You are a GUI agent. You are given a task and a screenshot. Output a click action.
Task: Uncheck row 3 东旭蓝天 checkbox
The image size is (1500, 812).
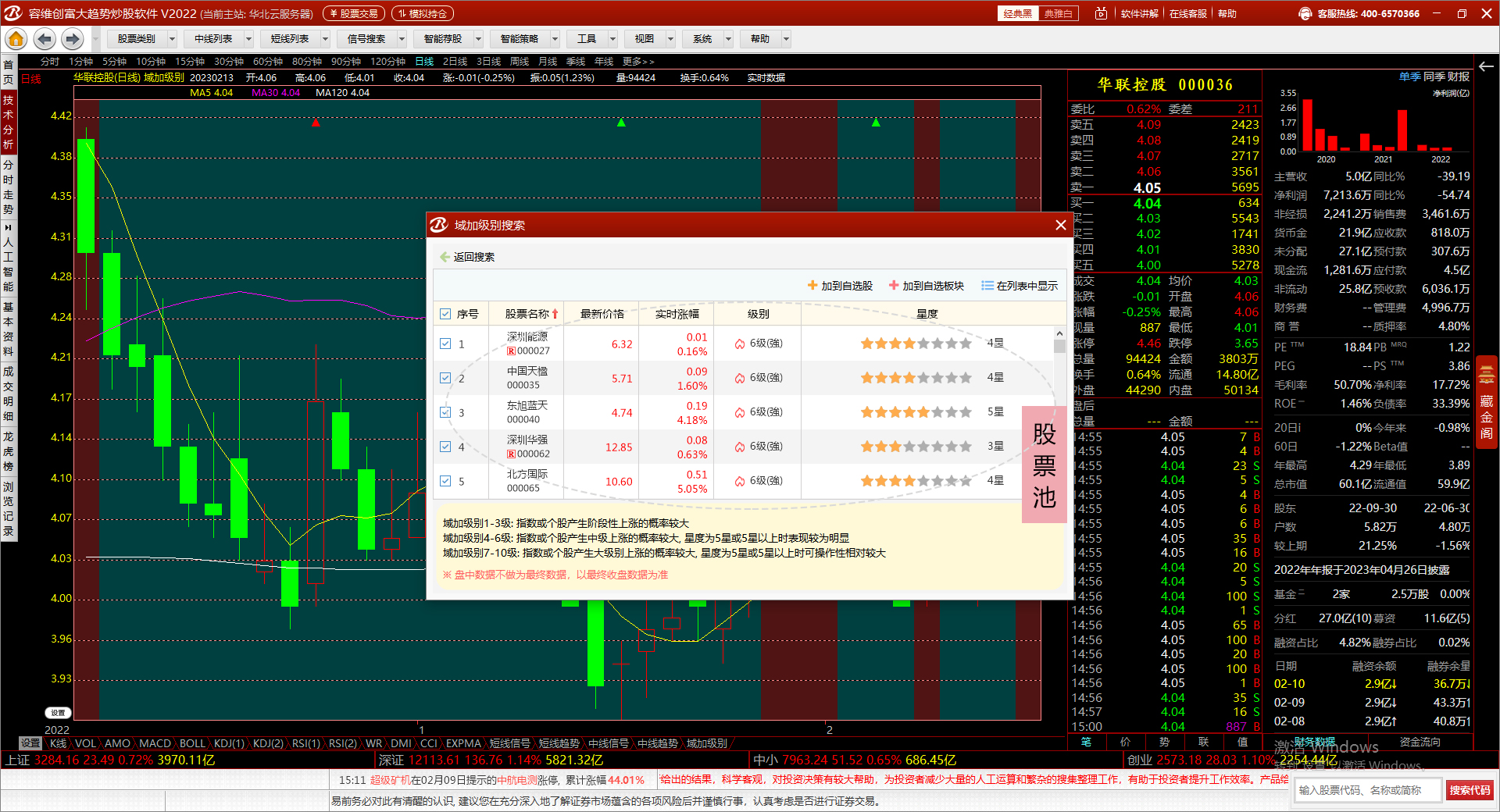click(x=445, y=412)
